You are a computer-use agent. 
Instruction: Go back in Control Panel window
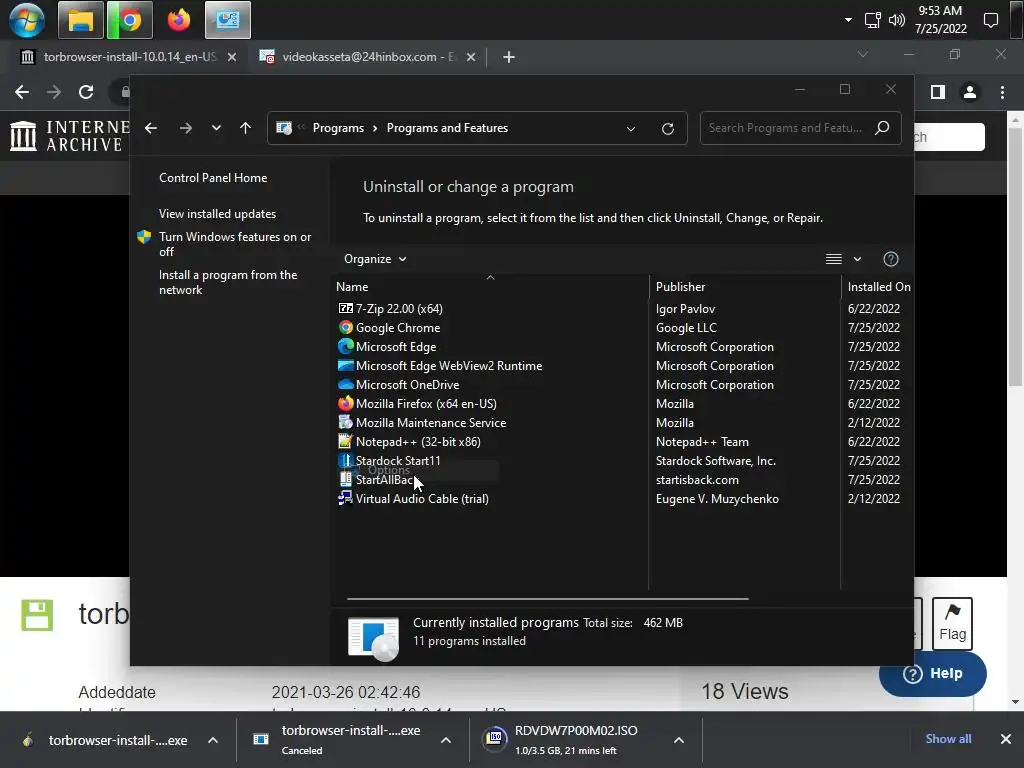pyautogui.click(x=151, y=128)
